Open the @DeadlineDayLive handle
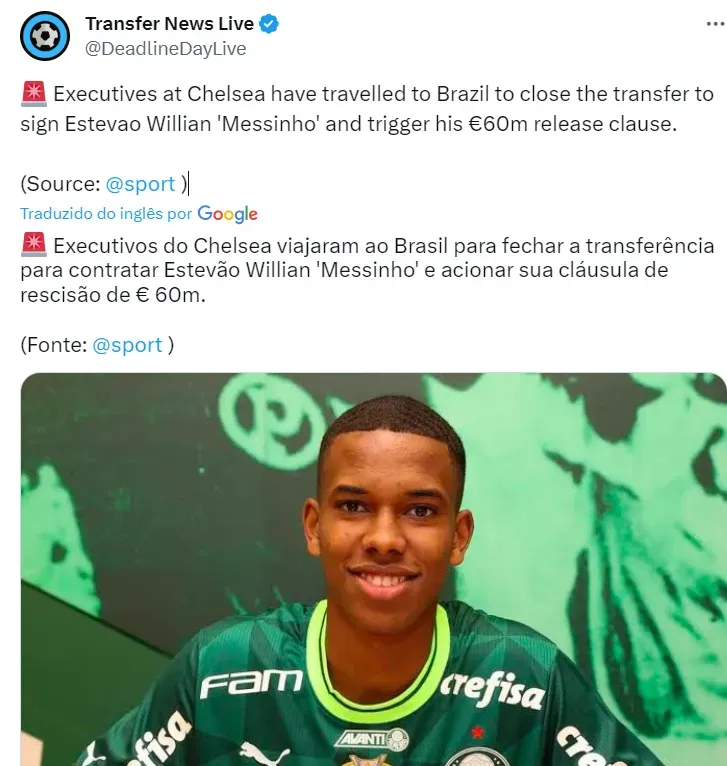727x766 pixels. coord(166,49)
